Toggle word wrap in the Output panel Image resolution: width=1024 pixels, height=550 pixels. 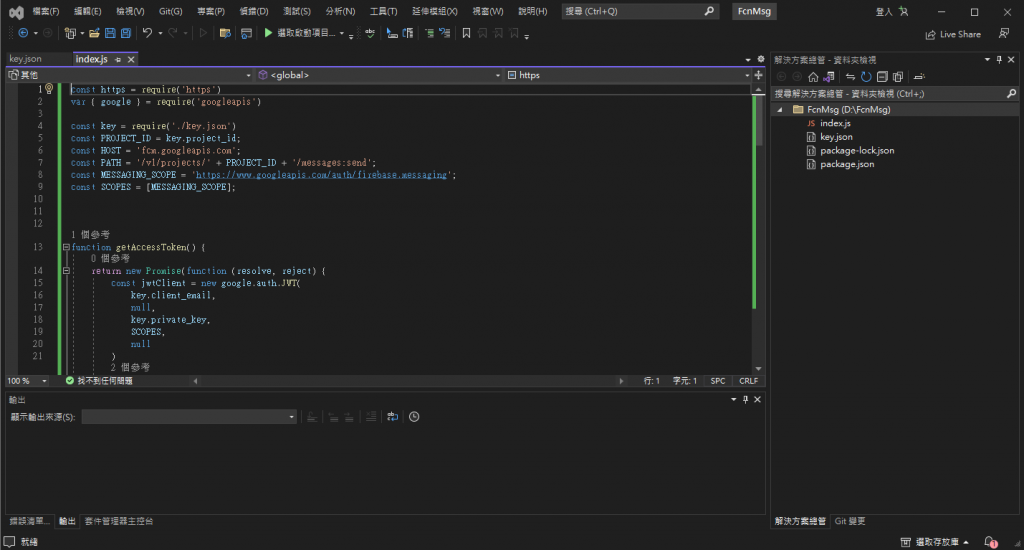coord(392,417)
